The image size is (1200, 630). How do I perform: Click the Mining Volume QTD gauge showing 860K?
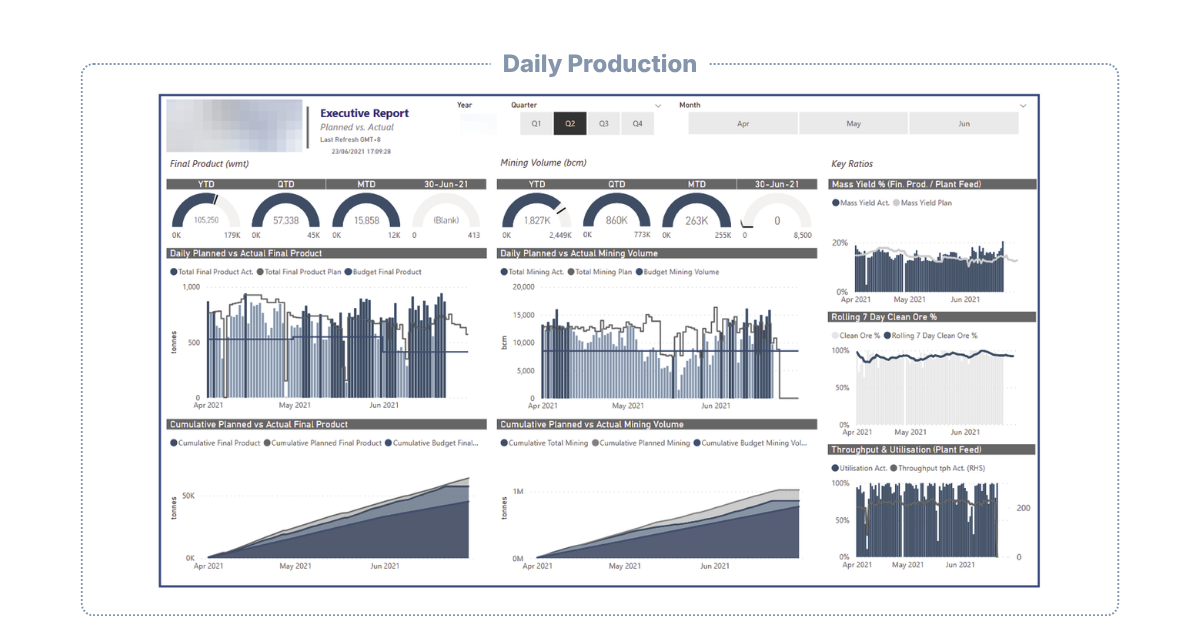616,215
